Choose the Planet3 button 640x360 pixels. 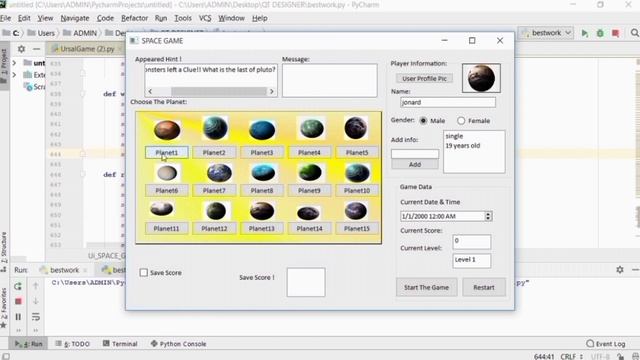coord(262,152)
